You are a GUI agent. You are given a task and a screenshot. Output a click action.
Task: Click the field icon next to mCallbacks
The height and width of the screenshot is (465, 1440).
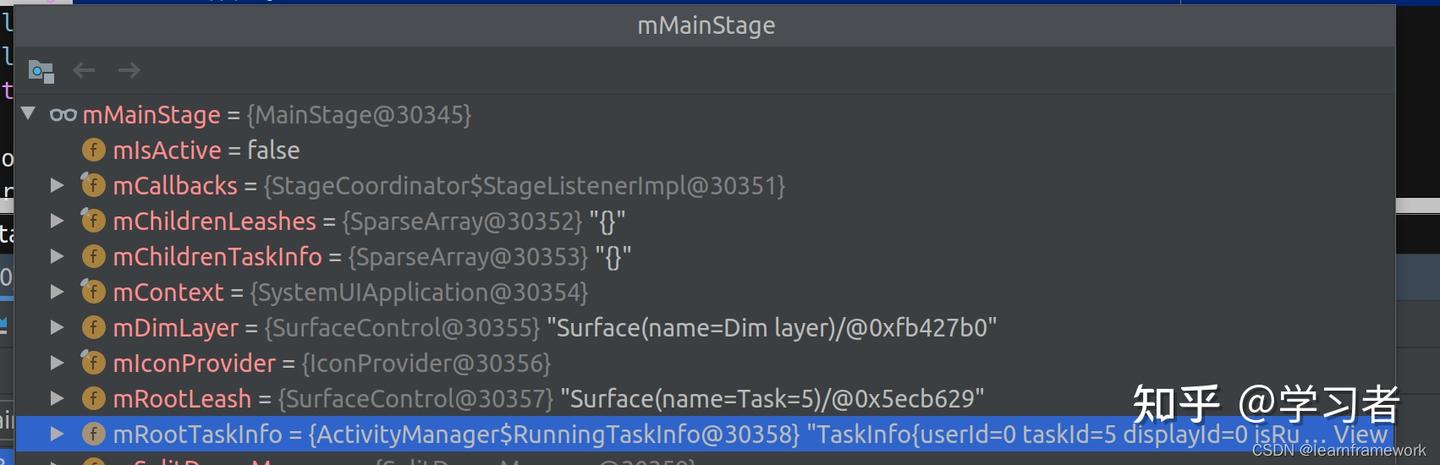point(93,186)
